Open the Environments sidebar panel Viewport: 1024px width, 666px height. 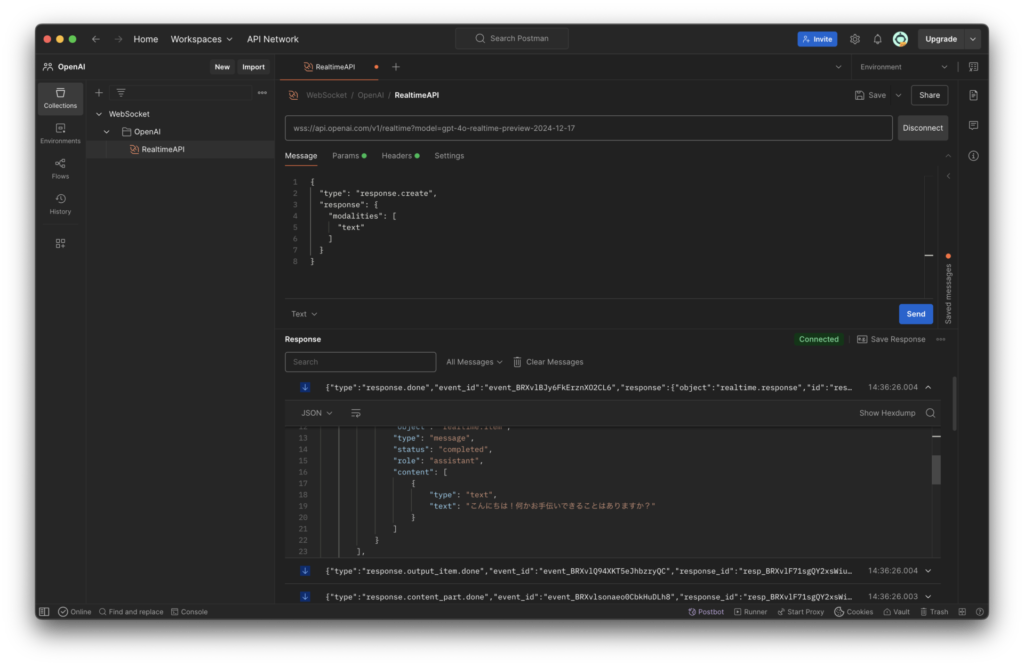pyautogui.click(x=60, y=133)
